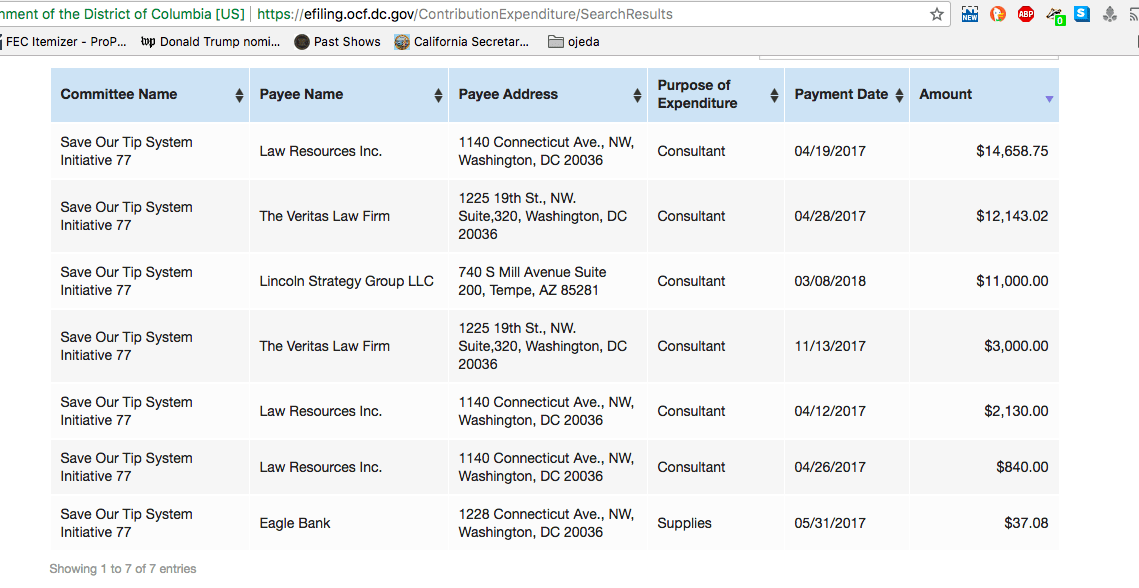Click the 03/08/2018 payment date
The image size is (1139, 588).
click(830, 281)
